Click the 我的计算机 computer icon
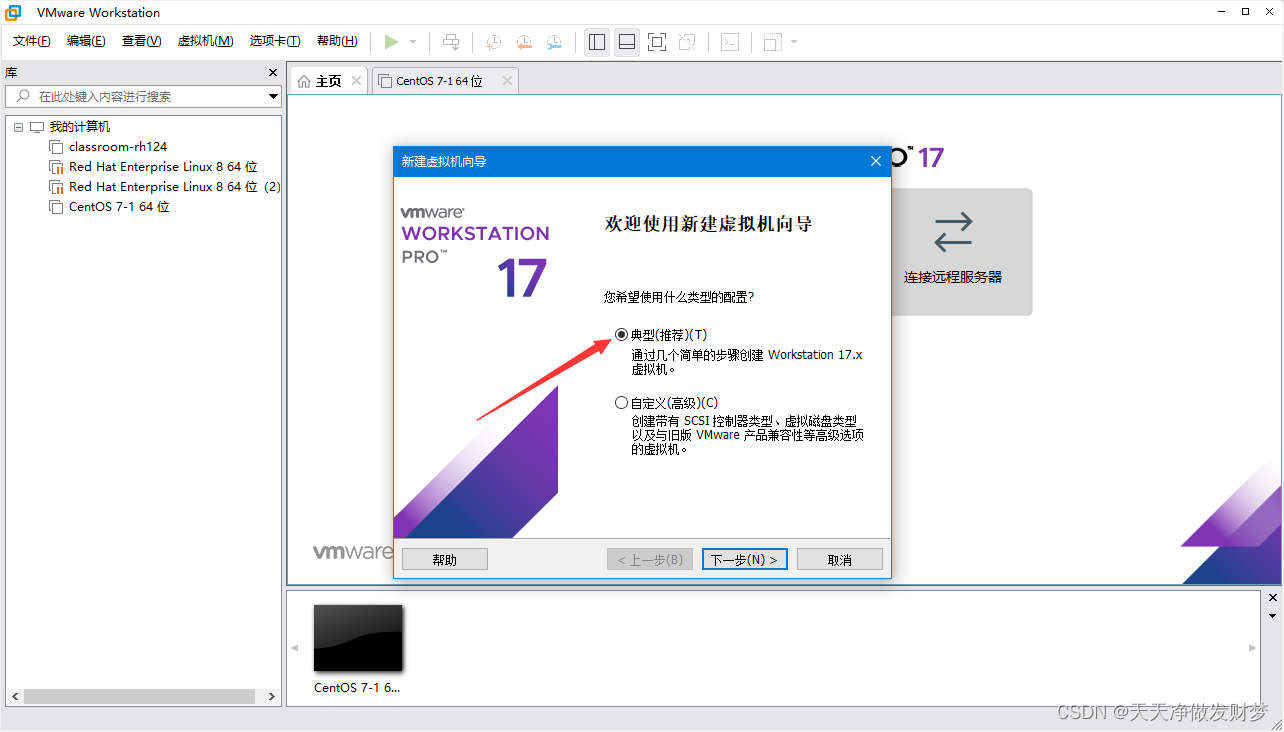This screenshot has width=1284, height=732. (37, 127)
